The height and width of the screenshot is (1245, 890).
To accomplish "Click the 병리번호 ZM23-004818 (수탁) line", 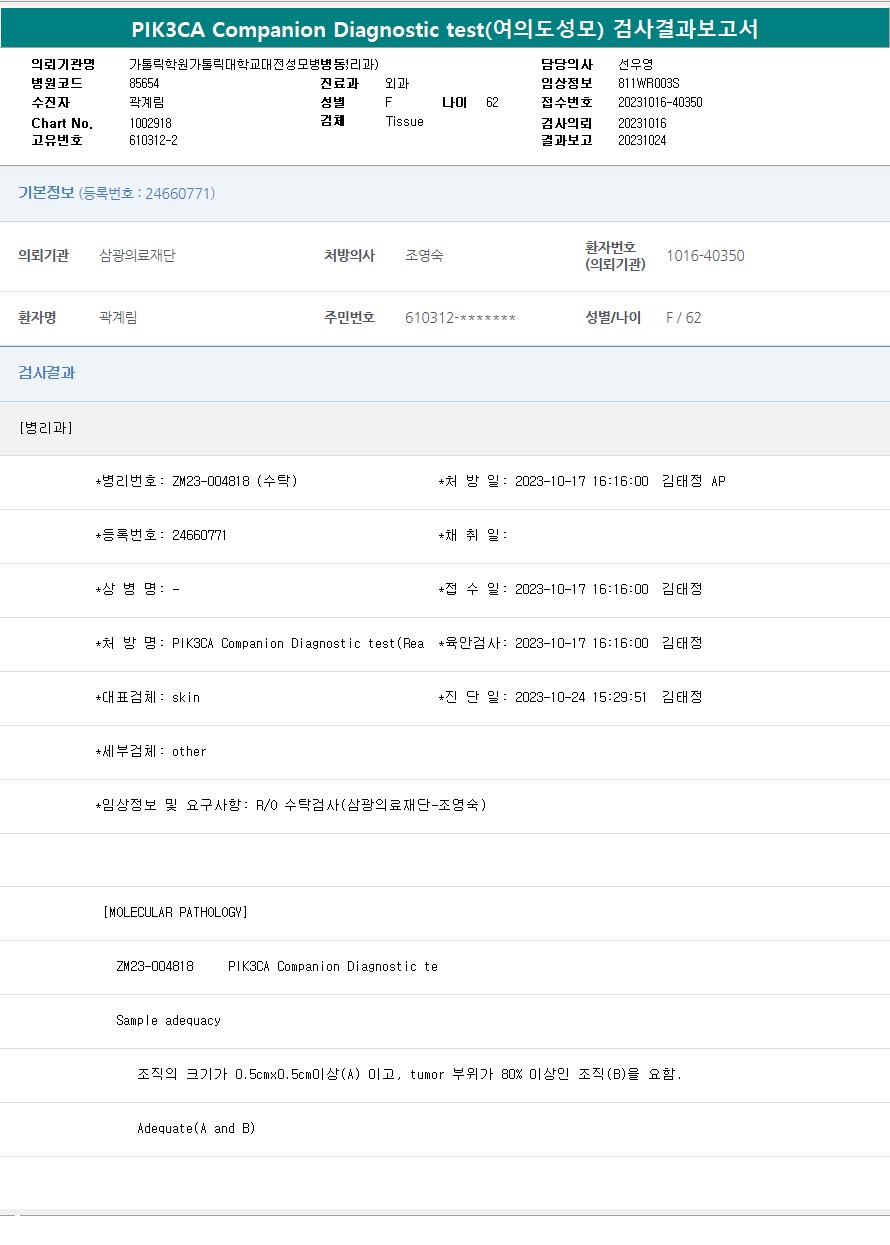I will coord(196,481).
